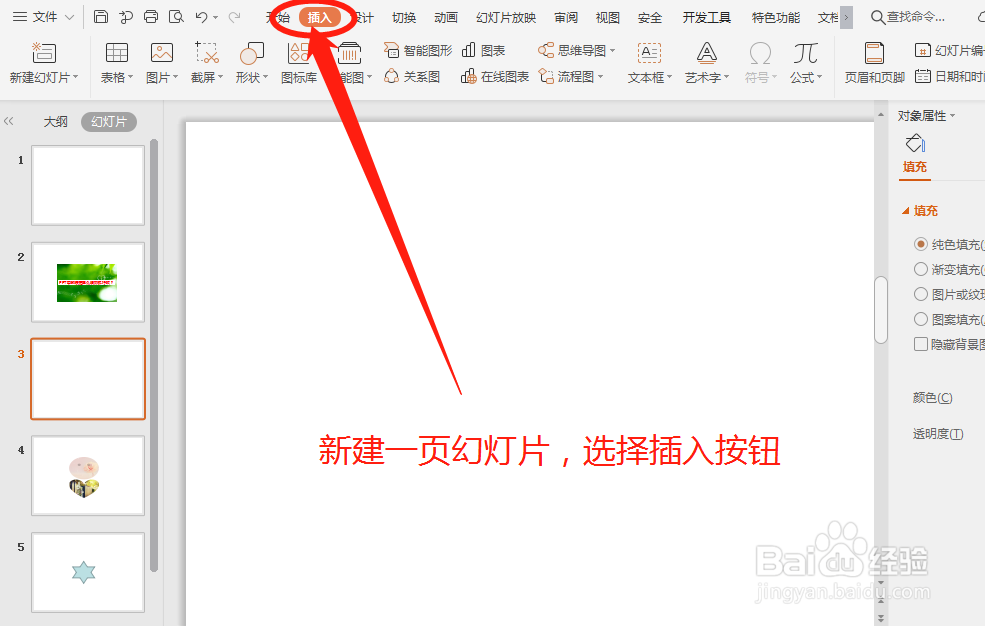
Task: Insert a Symbol 符号
Action: point(761,63)
